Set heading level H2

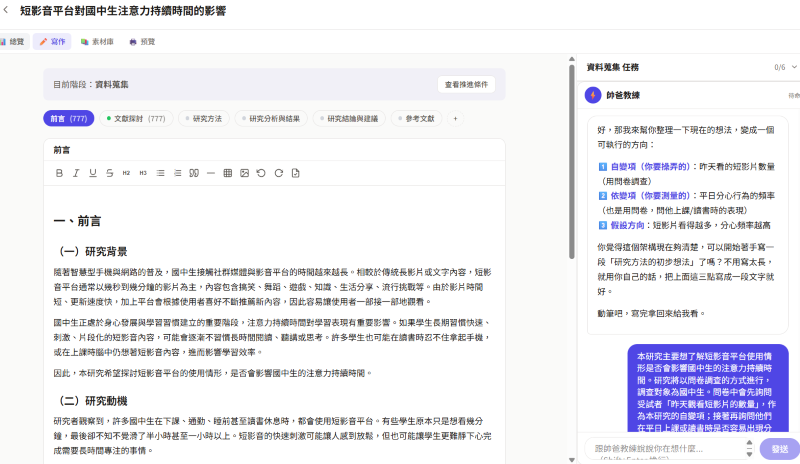126,173
